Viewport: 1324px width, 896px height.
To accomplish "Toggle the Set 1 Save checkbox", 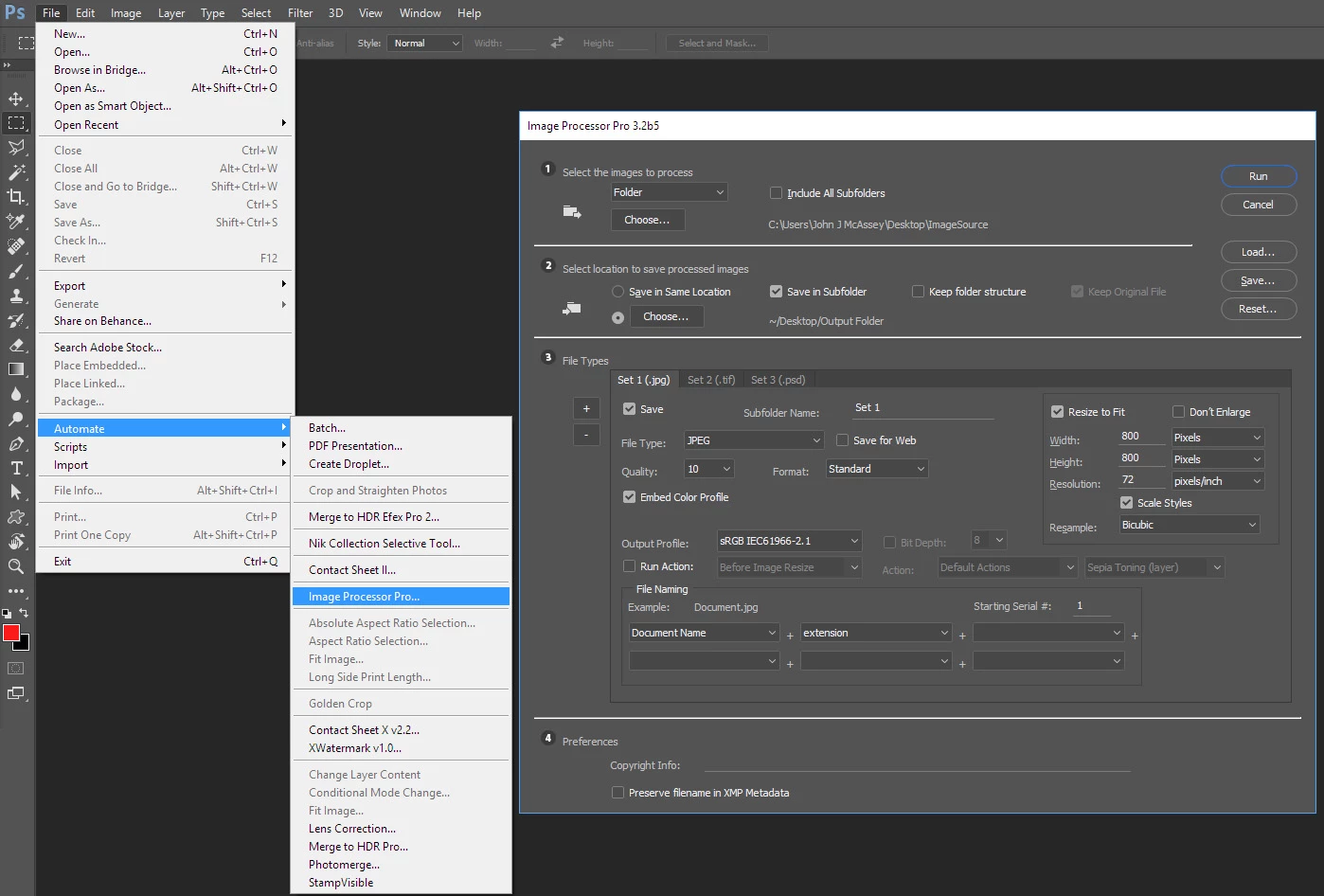I will pyautogui.click(x=629, y=409).
